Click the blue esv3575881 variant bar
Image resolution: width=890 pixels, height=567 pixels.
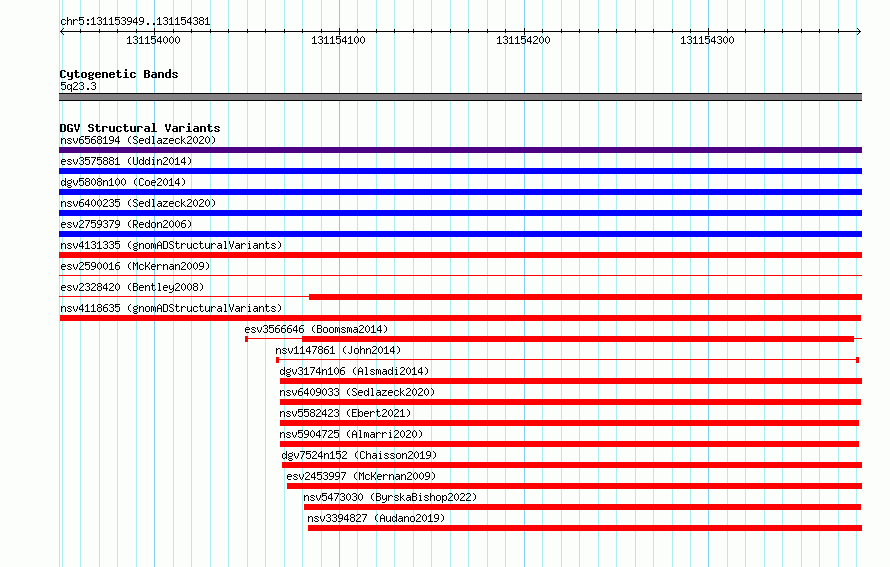pyautogui.click(x=460, y=171)
